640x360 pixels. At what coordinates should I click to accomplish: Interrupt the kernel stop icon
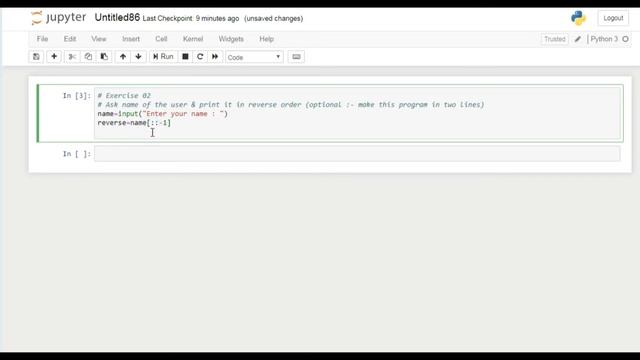tap(185, 57)
